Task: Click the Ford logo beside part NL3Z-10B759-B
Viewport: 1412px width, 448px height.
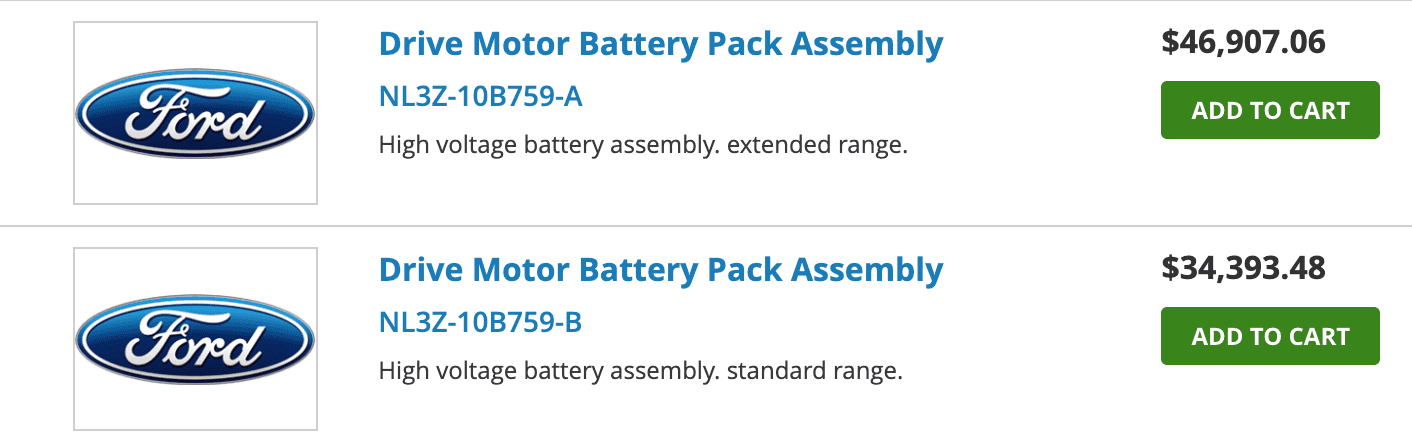Action: pos(195,339)
